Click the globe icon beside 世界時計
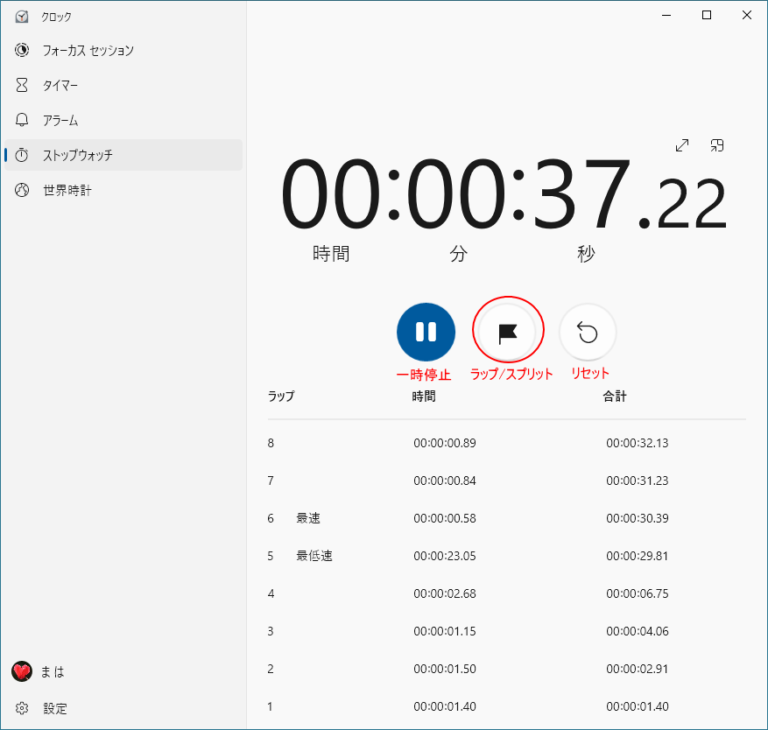The width and height of the screenshot is (768, 730). coord(22,190)
